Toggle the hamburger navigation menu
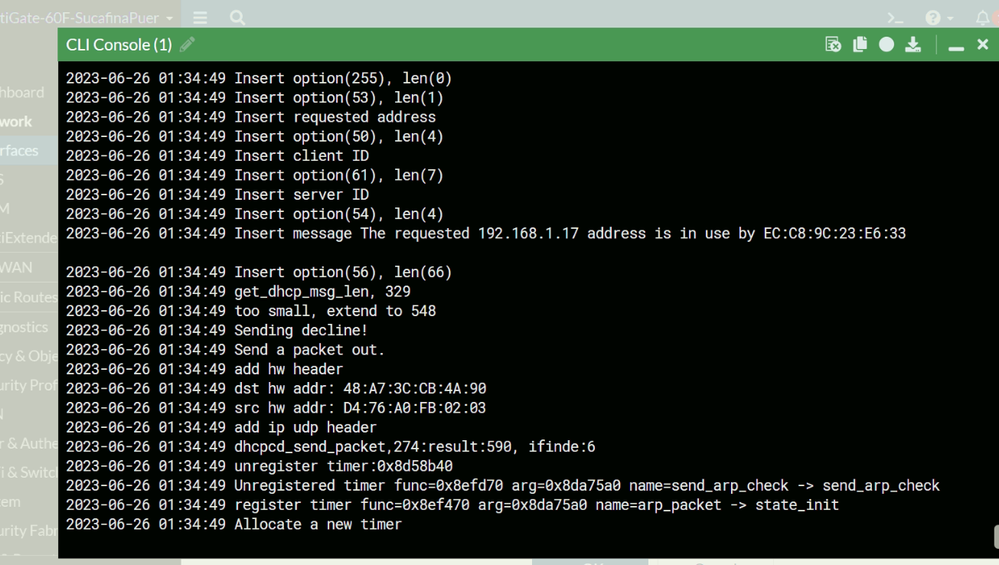999x565 pixels. 200,17
